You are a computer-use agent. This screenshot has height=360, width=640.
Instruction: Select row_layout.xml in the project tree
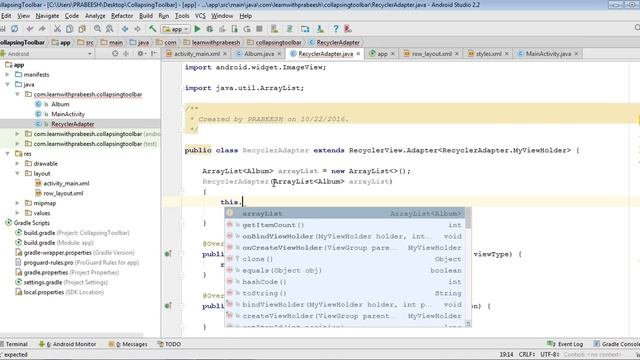click(63, 193)
